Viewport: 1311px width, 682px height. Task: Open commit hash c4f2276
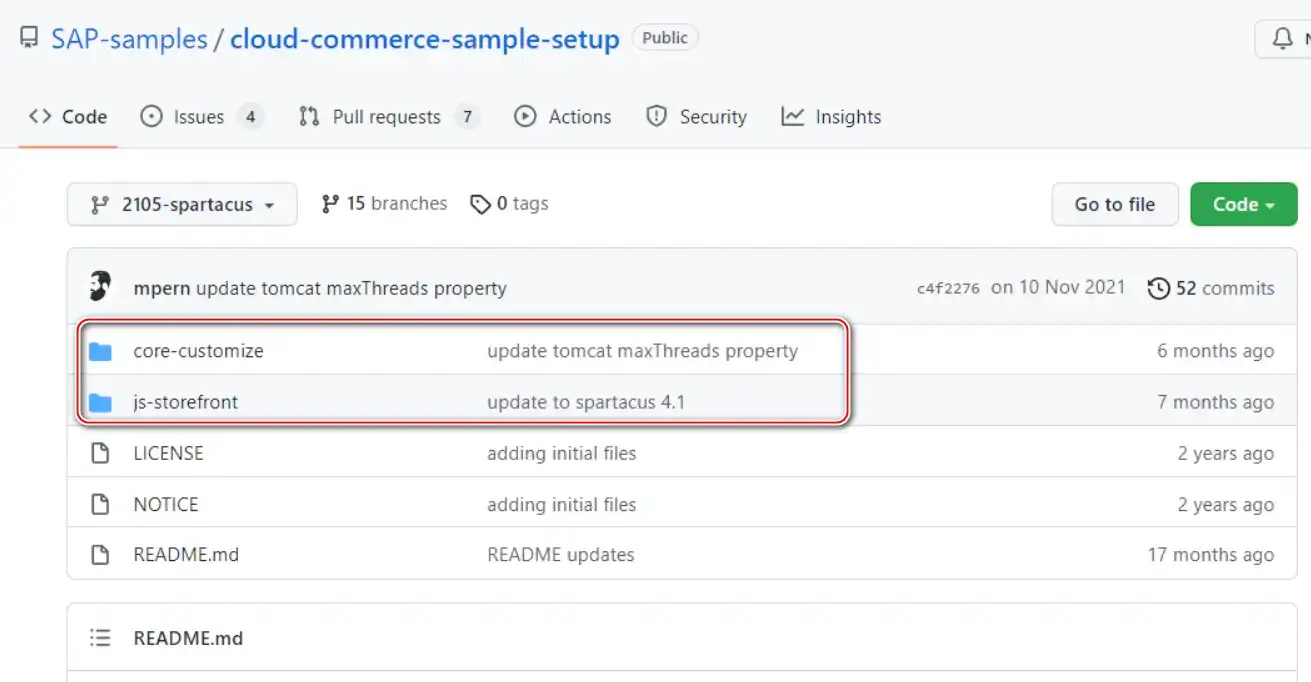coord(948,289)
